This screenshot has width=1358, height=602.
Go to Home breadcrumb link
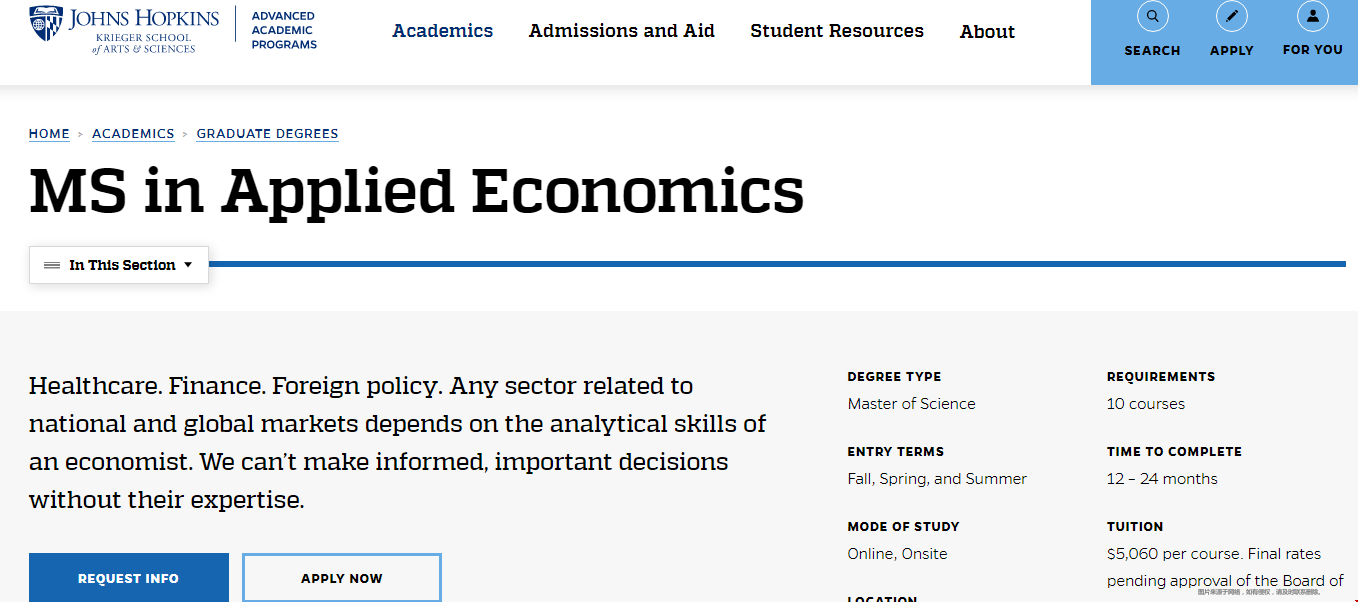(x=49, y=134)
